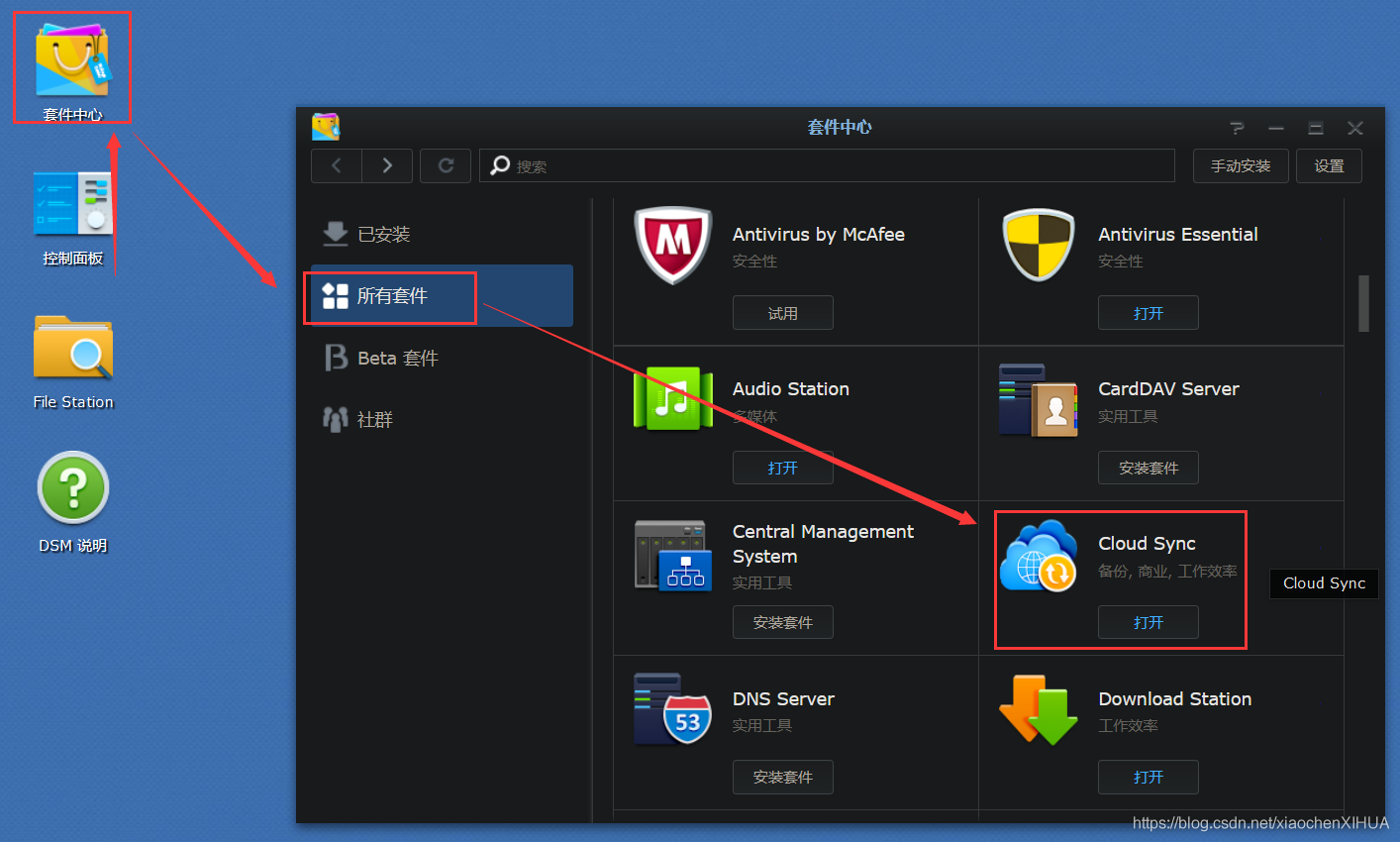Click the Antivirus by McAfee title
The height and width of the screenshot is (842, 1400).
818,235
